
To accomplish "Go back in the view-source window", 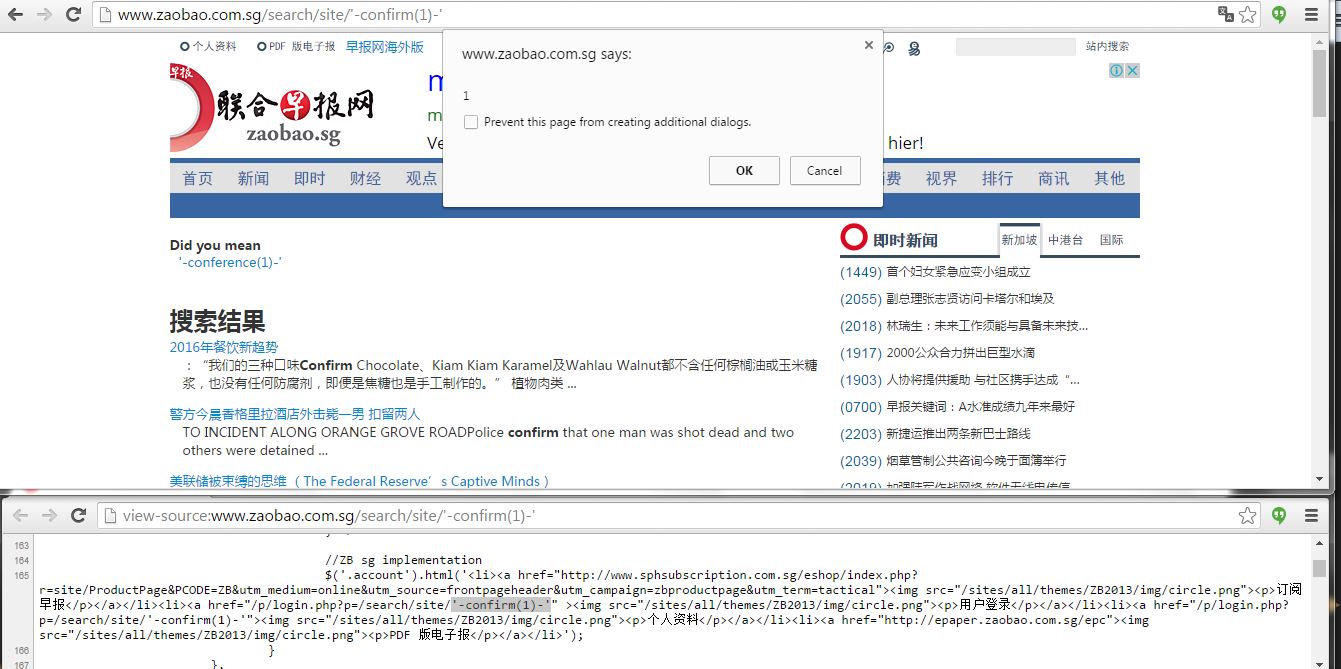I will [20, 515].
